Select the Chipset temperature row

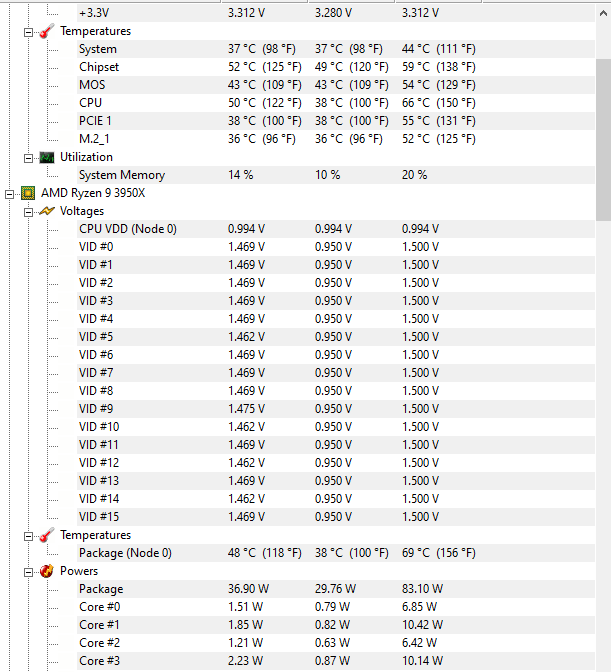(99, 67)
